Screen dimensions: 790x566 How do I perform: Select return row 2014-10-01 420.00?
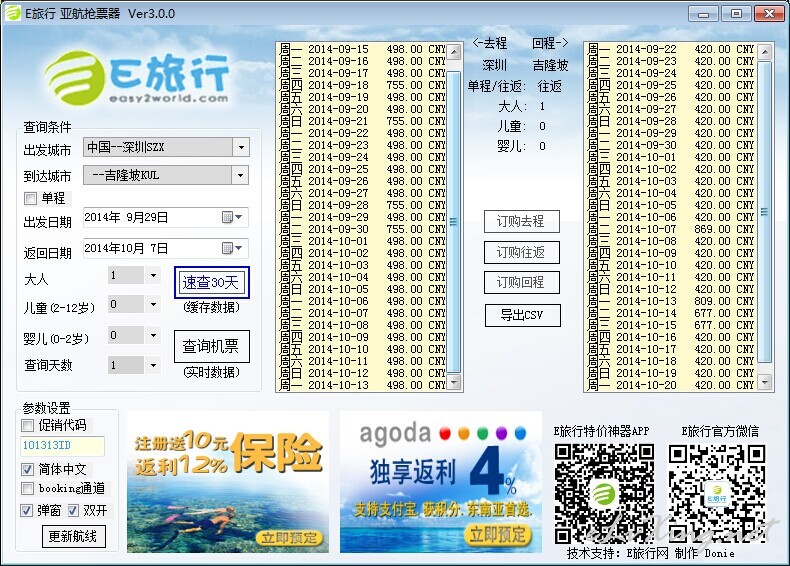tap(672, 158)
